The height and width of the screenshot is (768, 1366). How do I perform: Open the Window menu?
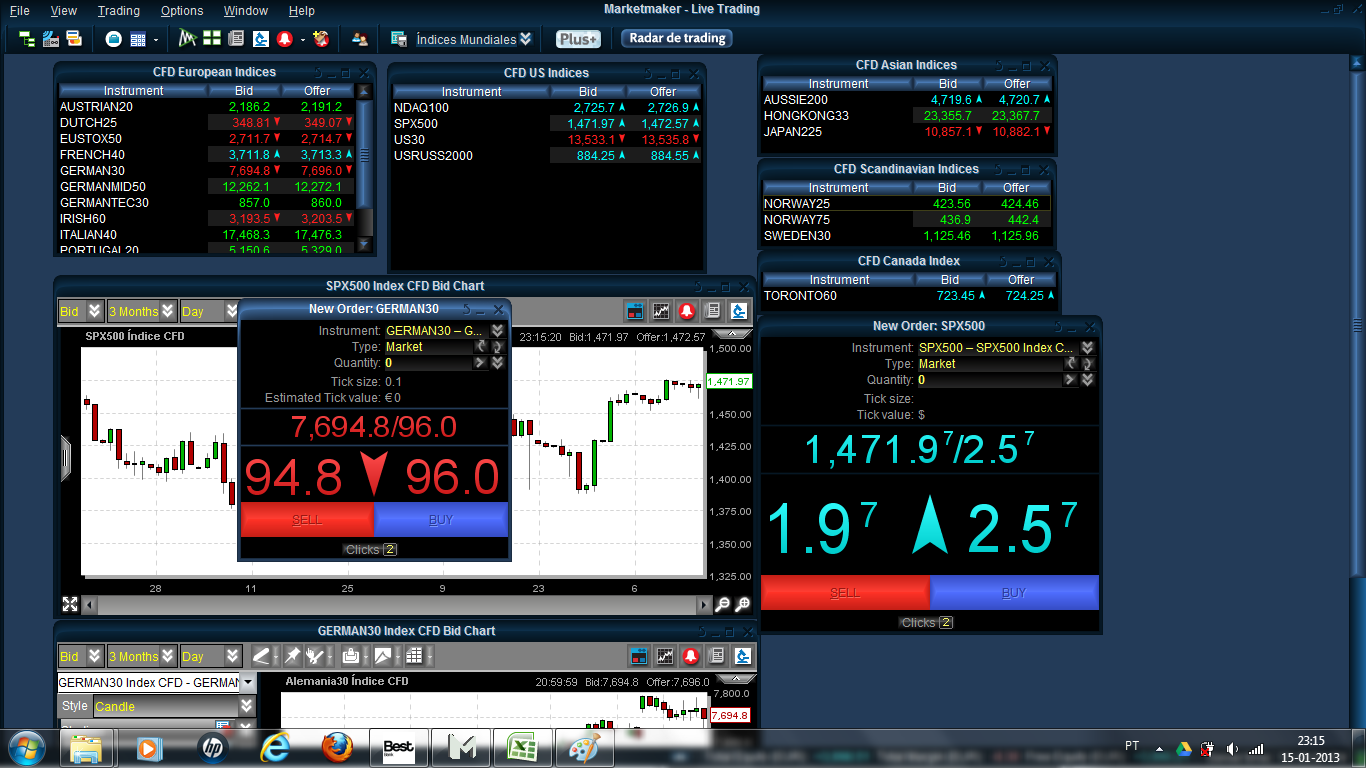(x=246, y=11)
